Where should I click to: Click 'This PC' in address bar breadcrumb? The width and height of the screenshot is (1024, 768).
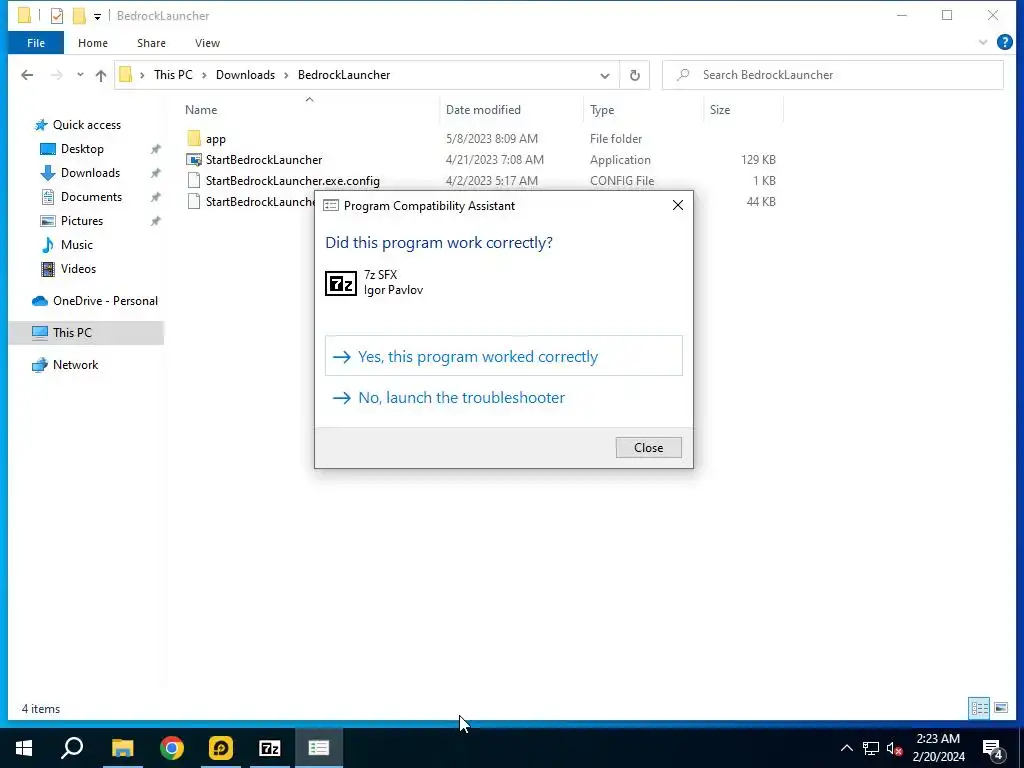[173, 74]
